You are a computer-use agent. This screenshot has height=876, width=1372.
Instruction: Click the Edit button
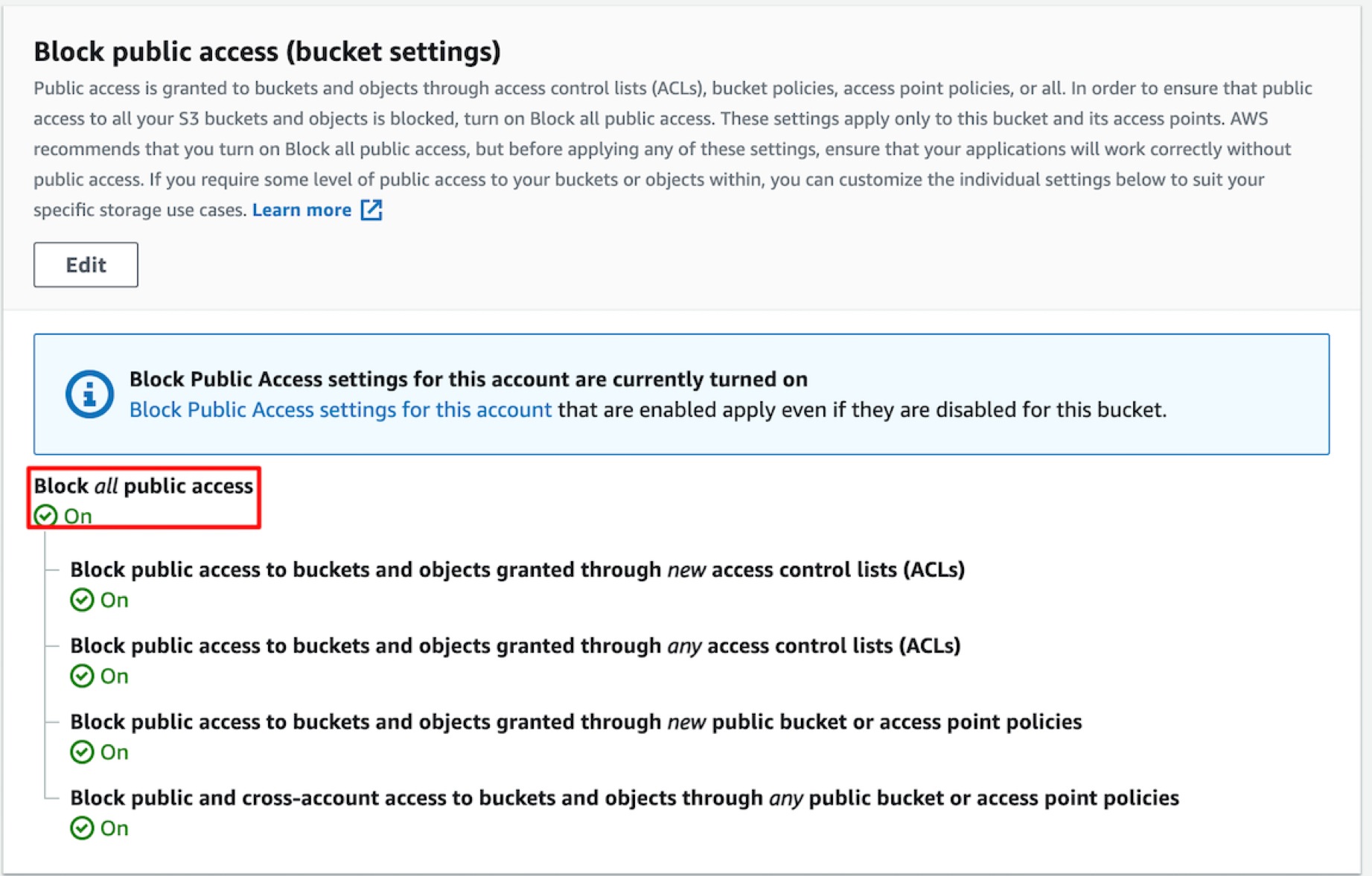(x=85, y=264)
